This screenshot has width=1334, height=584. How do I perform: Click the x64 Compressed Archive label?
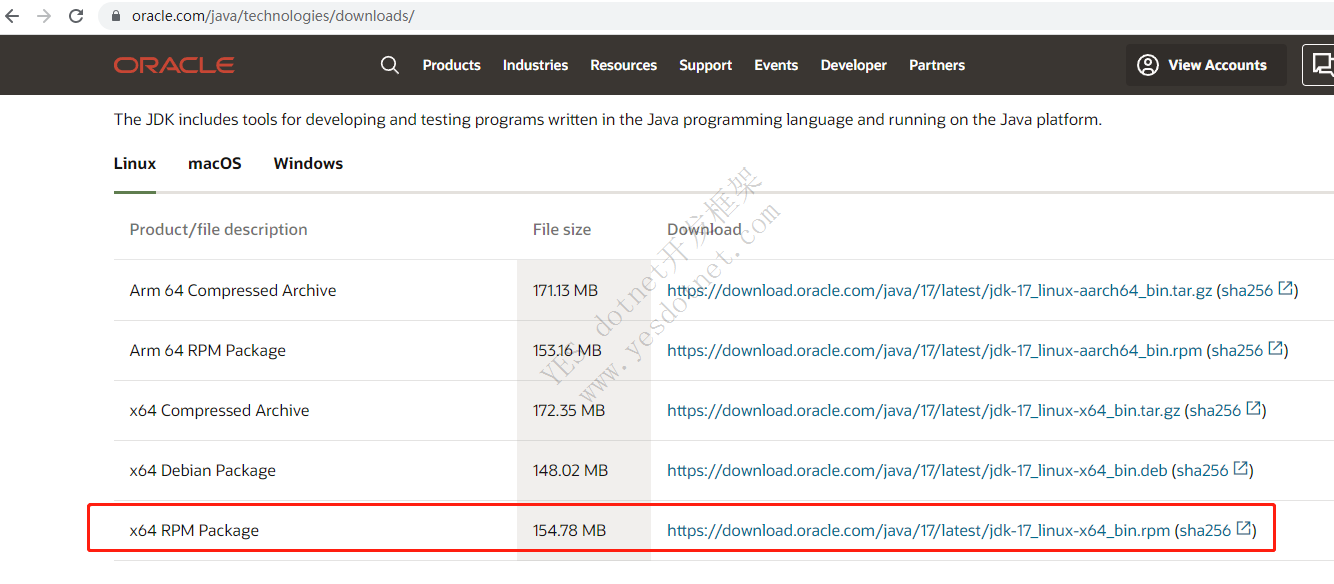pos(219,411)
